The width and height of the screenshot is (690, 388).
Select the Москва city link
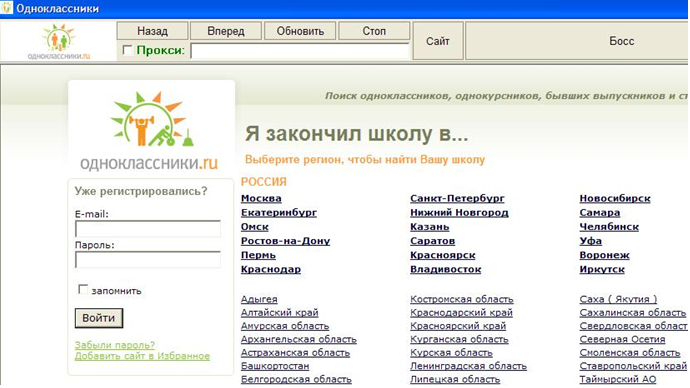(x=261, y=198)
